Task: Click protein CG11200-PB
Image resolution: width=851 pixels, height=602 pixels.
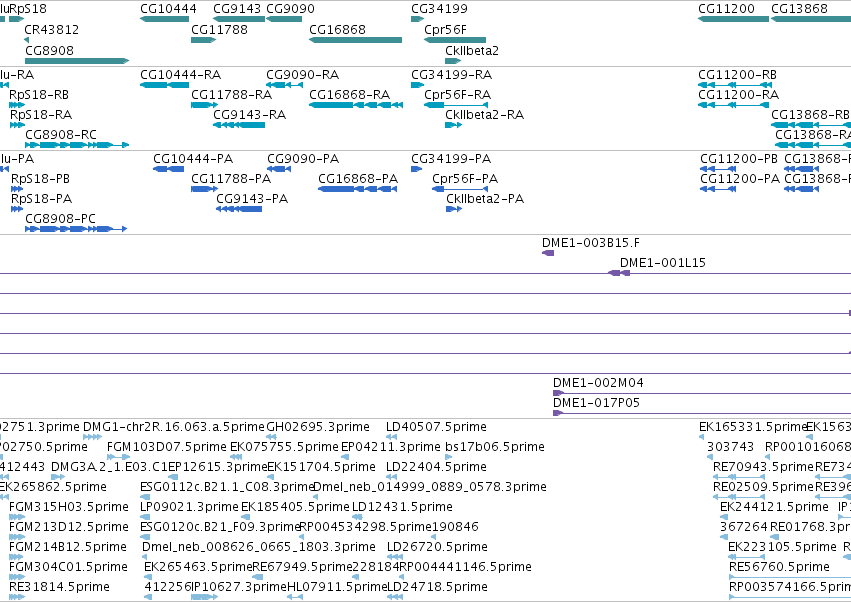Action: (718, 169)
